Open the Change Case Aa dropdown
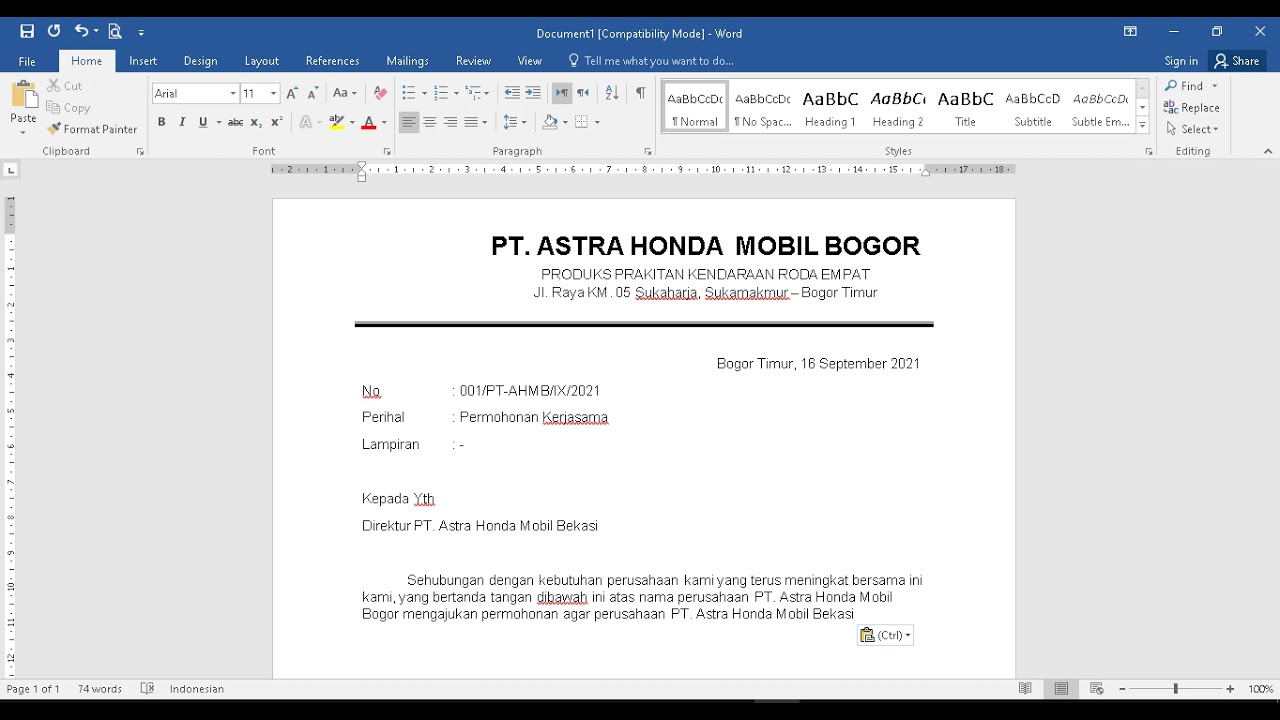The height and width of the screenshot is (720, 1280). [344, 93]
